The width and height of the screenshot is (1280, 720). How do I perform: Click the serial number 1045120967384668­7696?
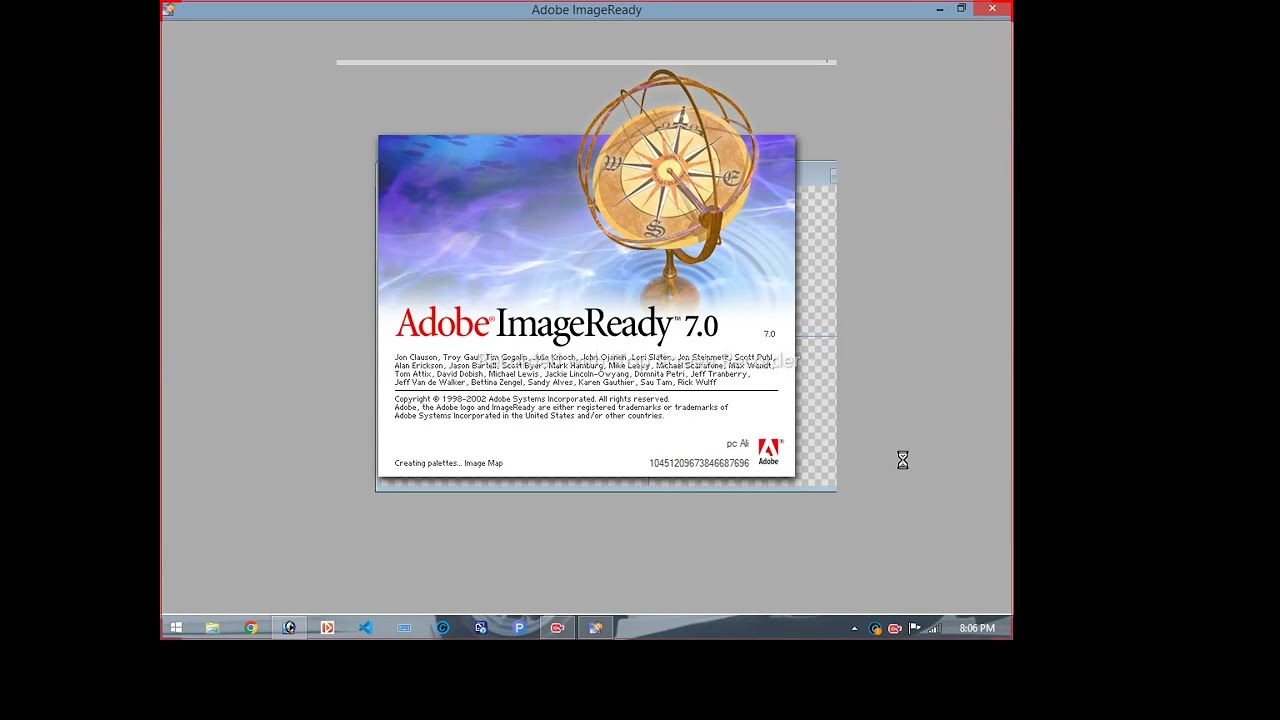[x=699, y=463]
